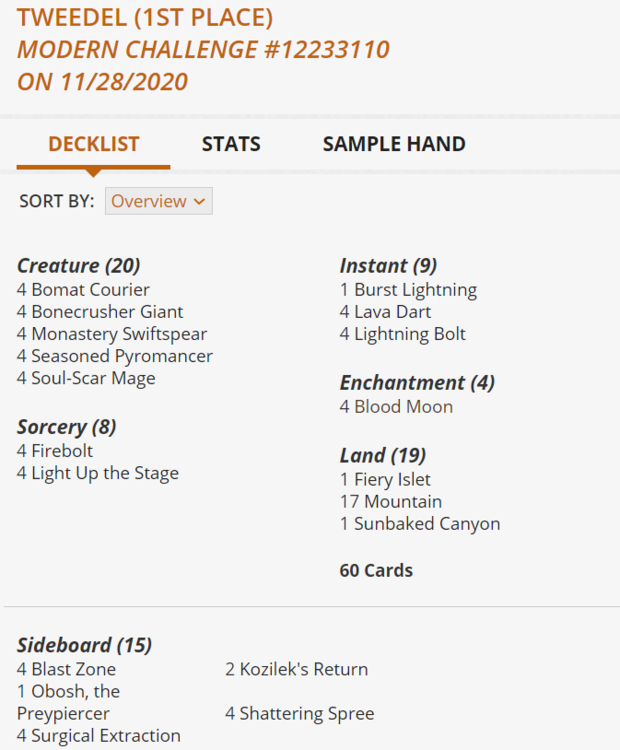Select Surgical Extraction in the sideboard
Screen dimensions: 620x750
[106, 736]
